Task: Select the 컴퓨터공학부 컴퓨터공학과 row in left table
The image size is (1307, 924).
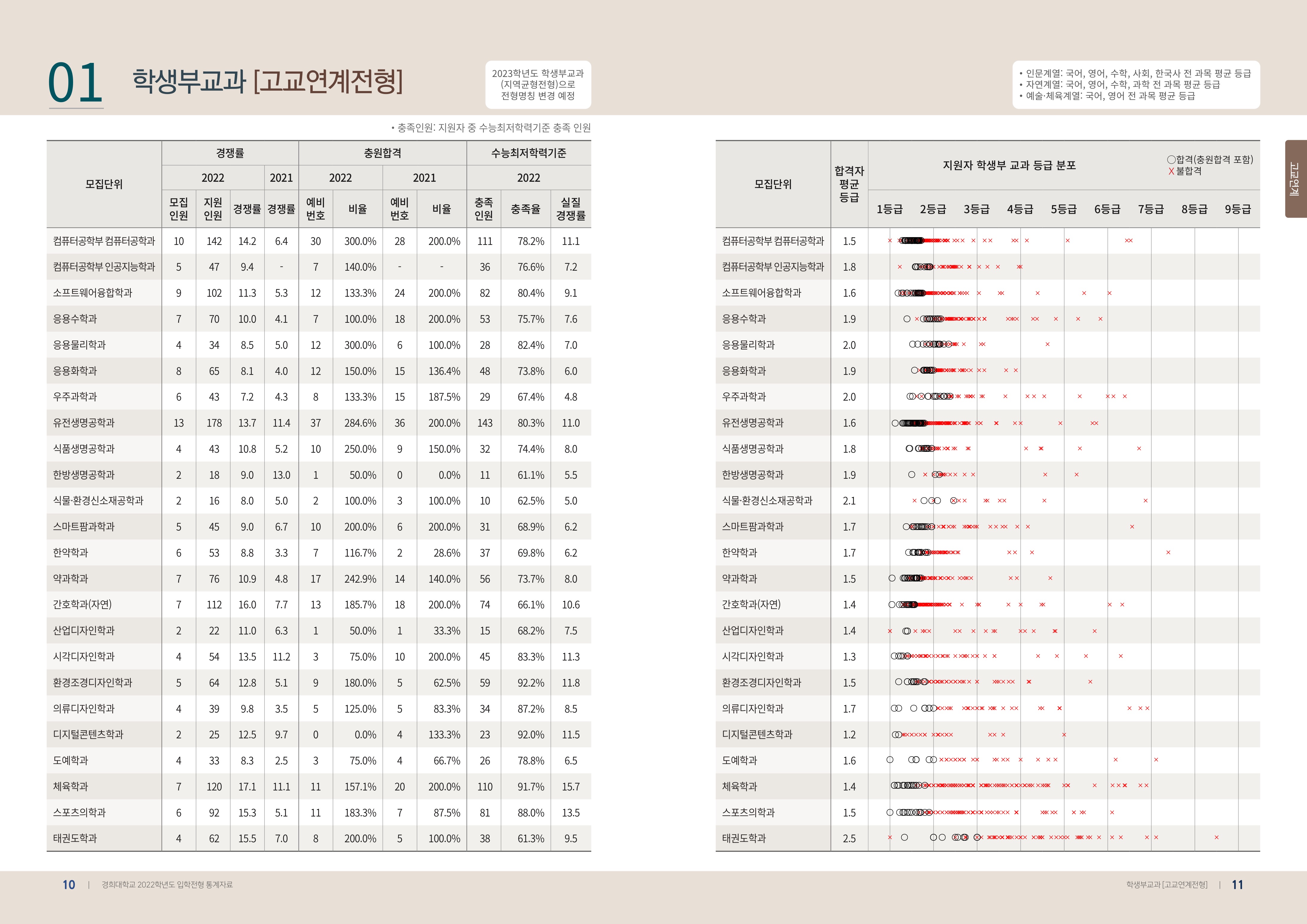Action: point(104,241)
